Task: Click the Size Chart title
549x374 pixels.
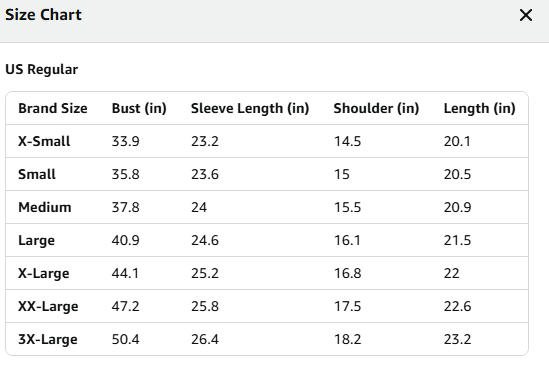Action: pos(43,15)
